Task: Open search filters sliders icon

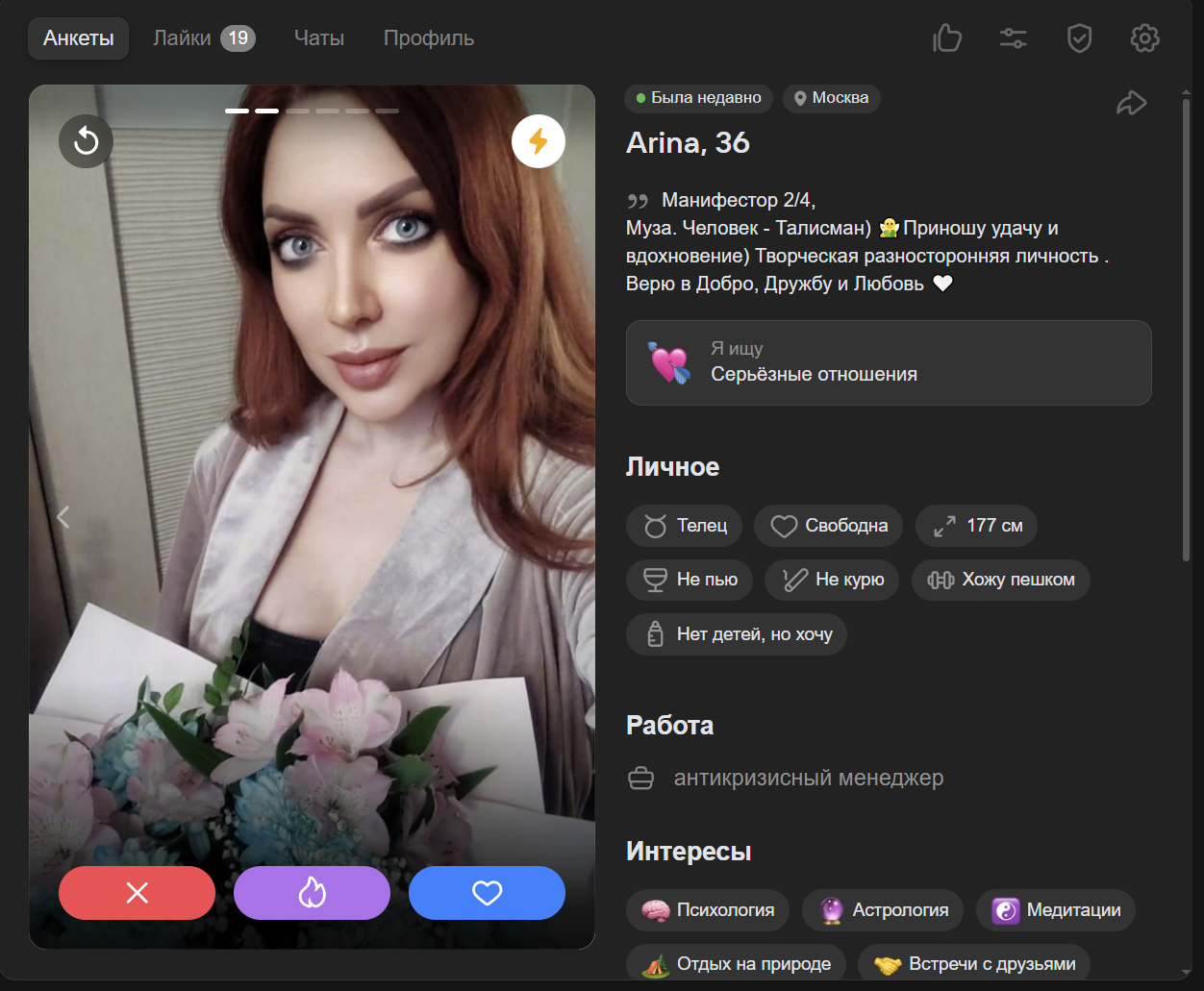Action: tap(1013, 38)
